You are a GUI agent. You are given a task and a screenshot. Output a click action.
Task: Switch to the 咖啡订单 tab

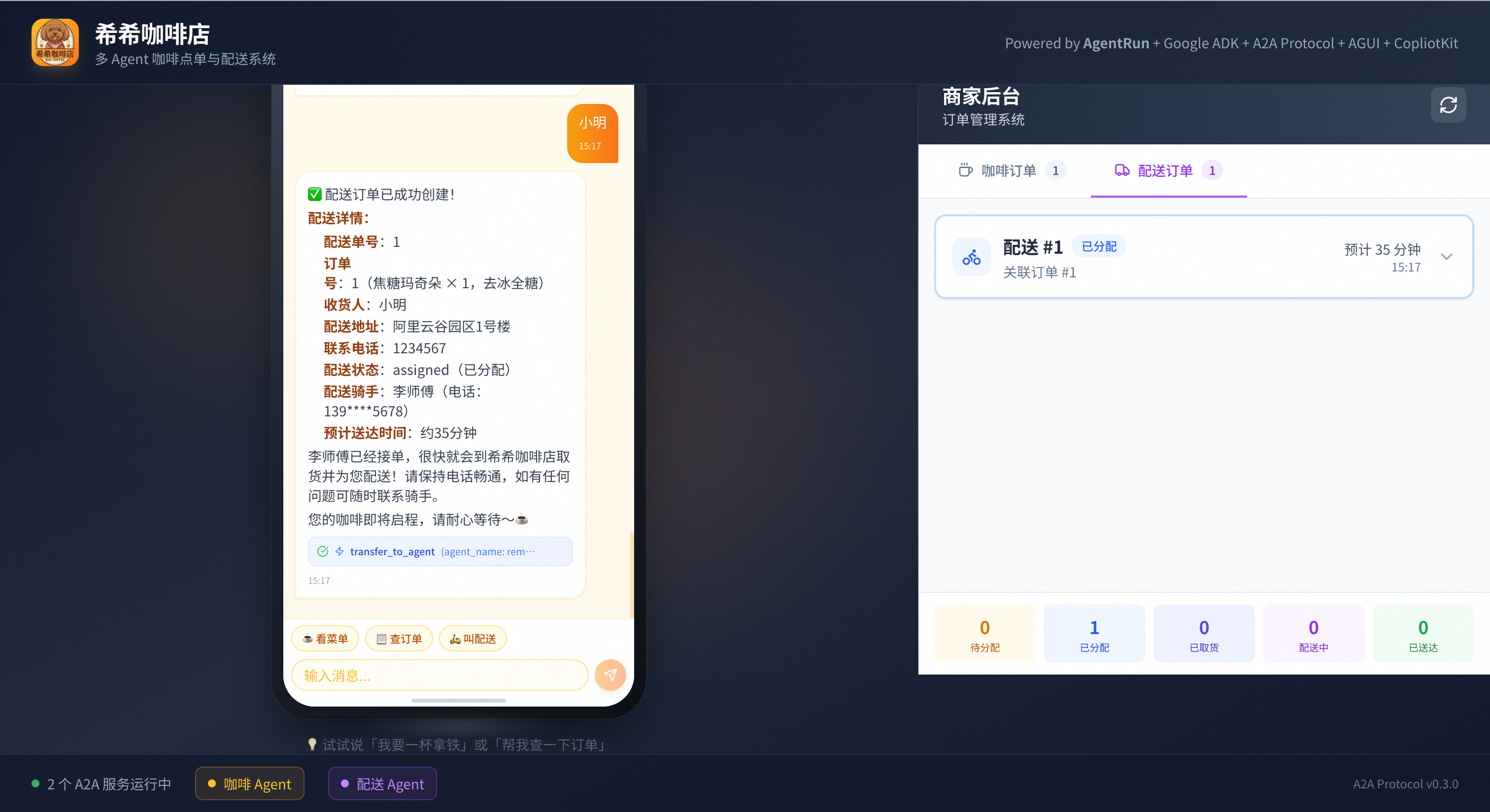coord(1009,170)
